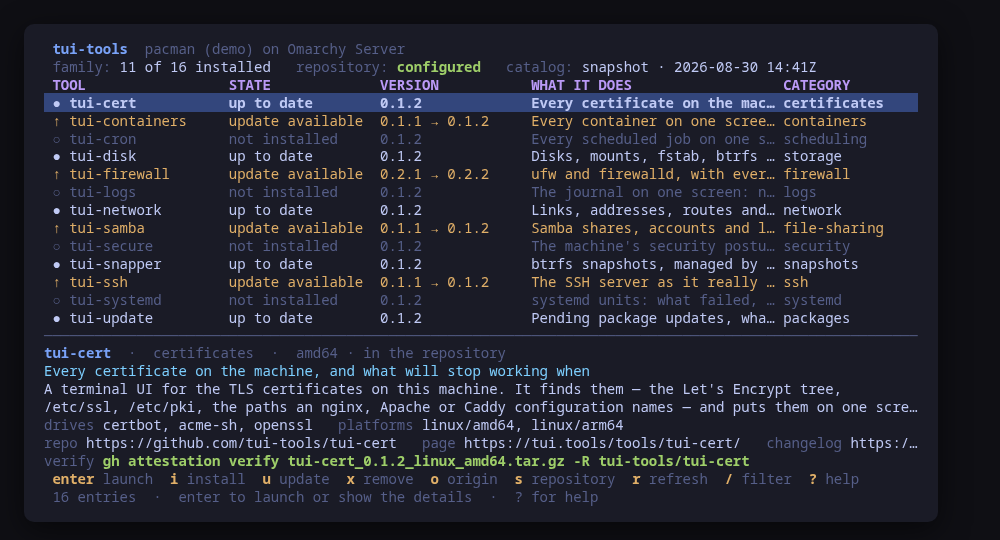Open the github.com/tui-tools/tui-cert repo link
This screenshot has height=540, width=1000.
(241, 443)
